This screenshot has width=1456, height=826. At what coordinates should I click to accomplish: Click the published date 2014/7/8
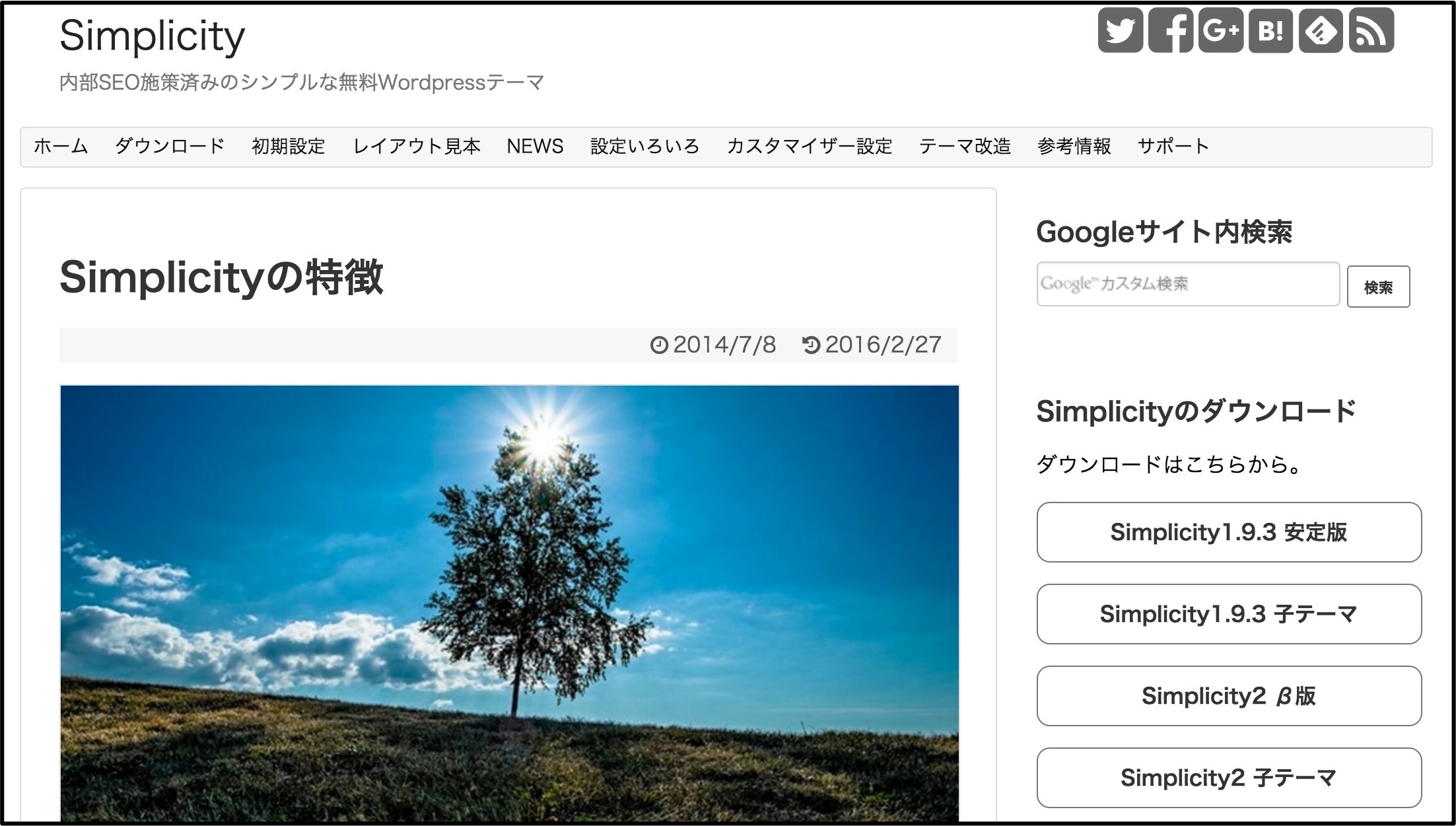coord(724,345)
